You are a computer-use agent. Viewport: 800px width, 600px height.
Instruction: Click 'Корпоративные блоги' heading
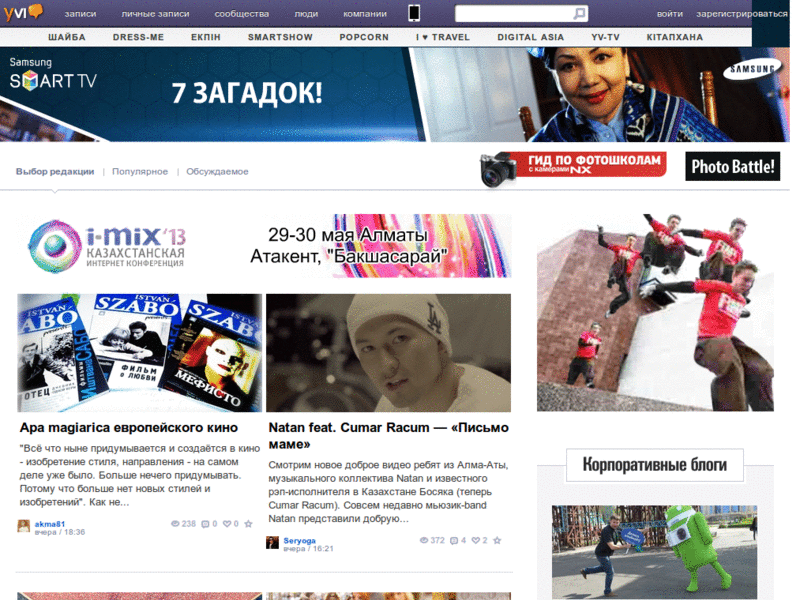pos(655,465)
